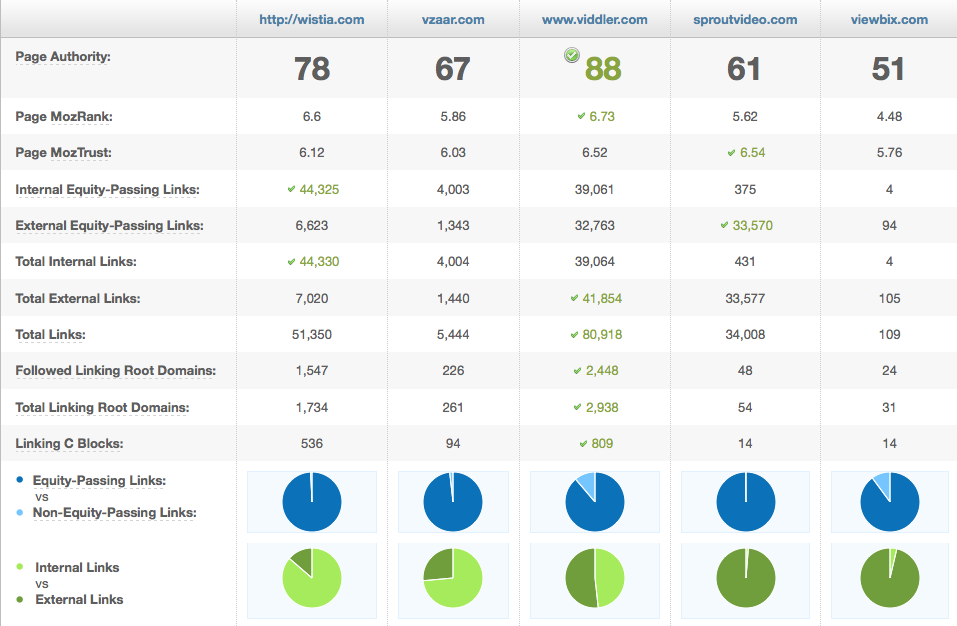Click the Page MozRank label

pyautogui.click(x=64, y=117)
